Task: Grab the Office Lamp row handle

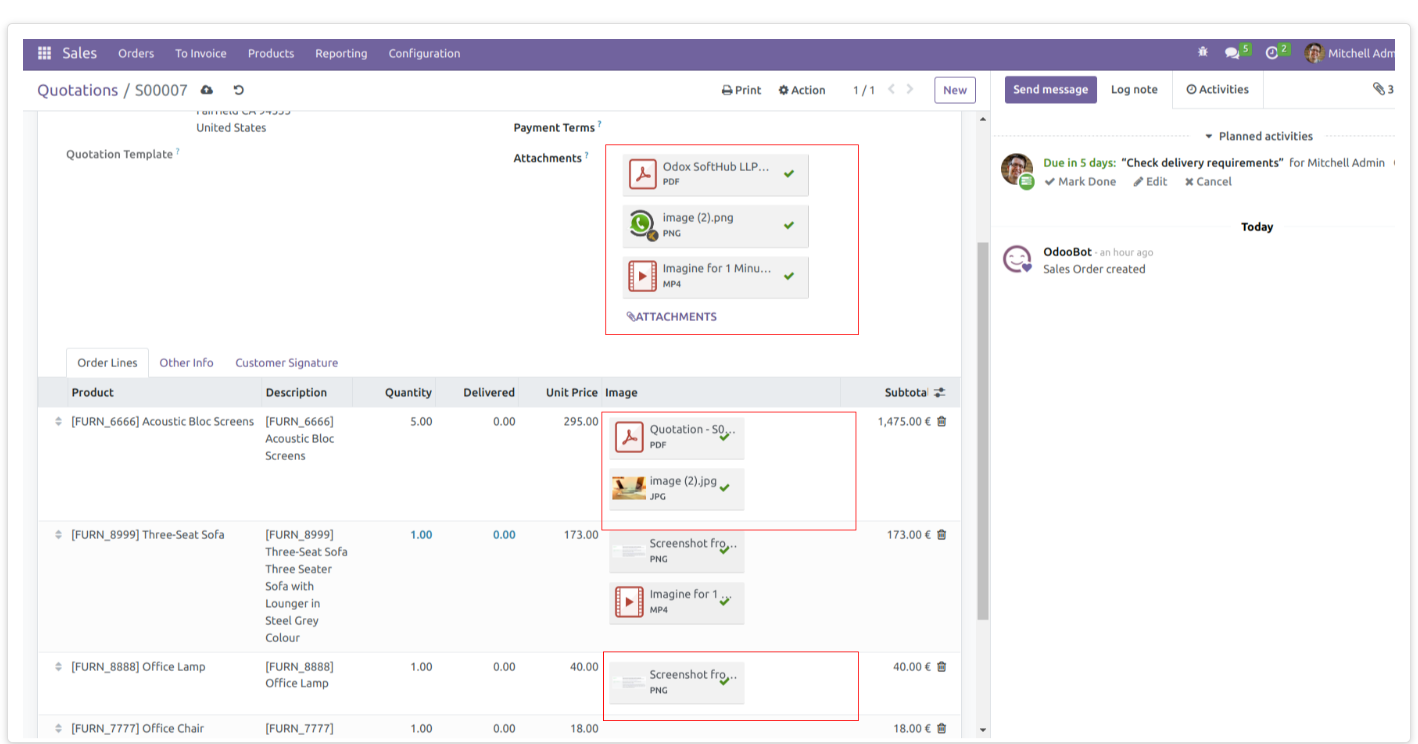Action: click(x=58, y=666)
